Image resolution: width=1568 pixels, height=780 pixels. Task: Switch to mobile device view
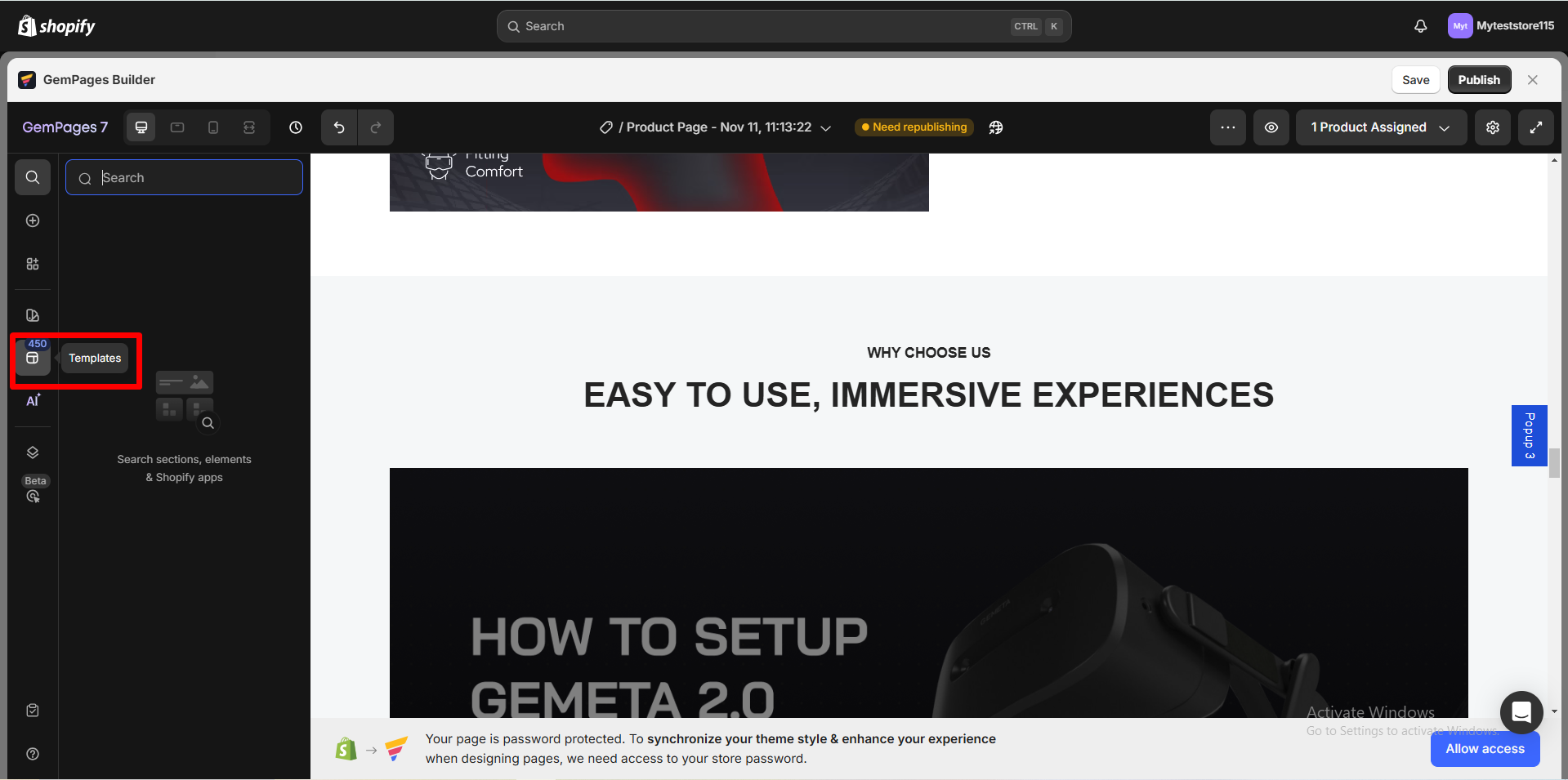pyautogui.click(x=213, y=127)
